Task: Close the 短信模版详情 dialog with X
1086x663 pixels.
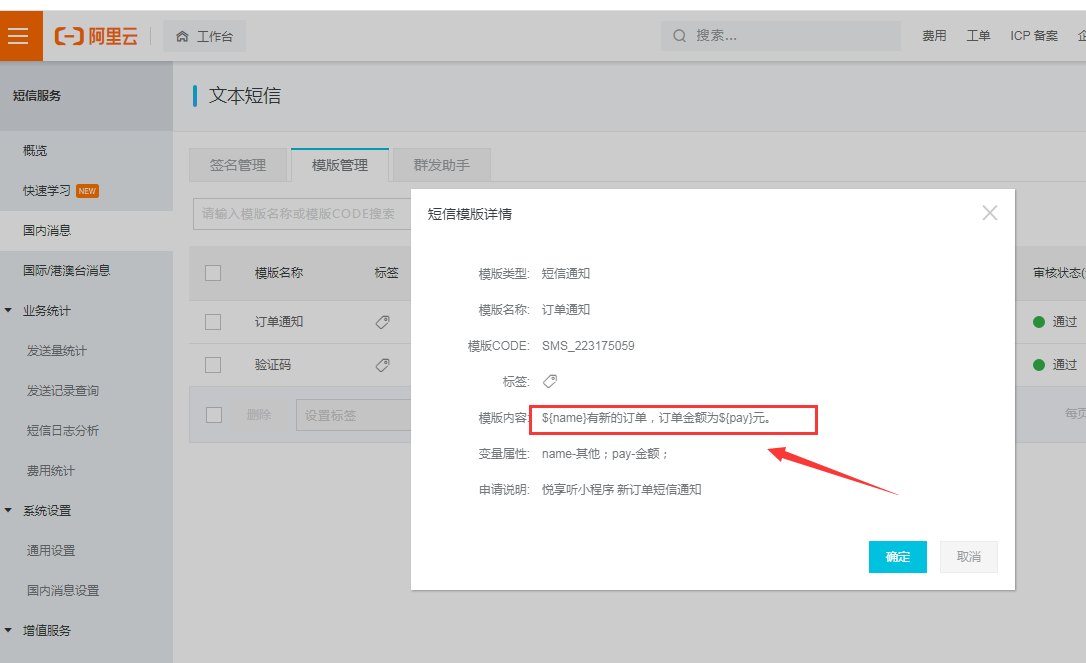Action: [989, 212]
